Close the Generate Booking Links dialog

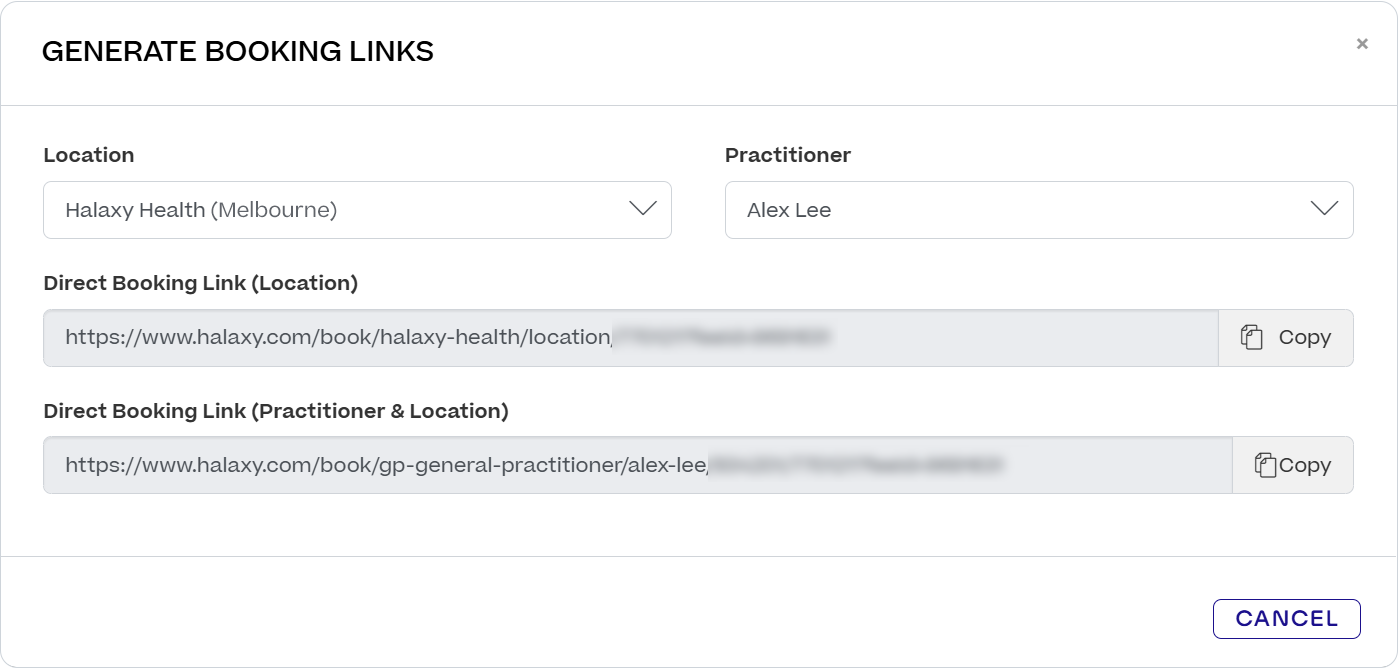1362,44
